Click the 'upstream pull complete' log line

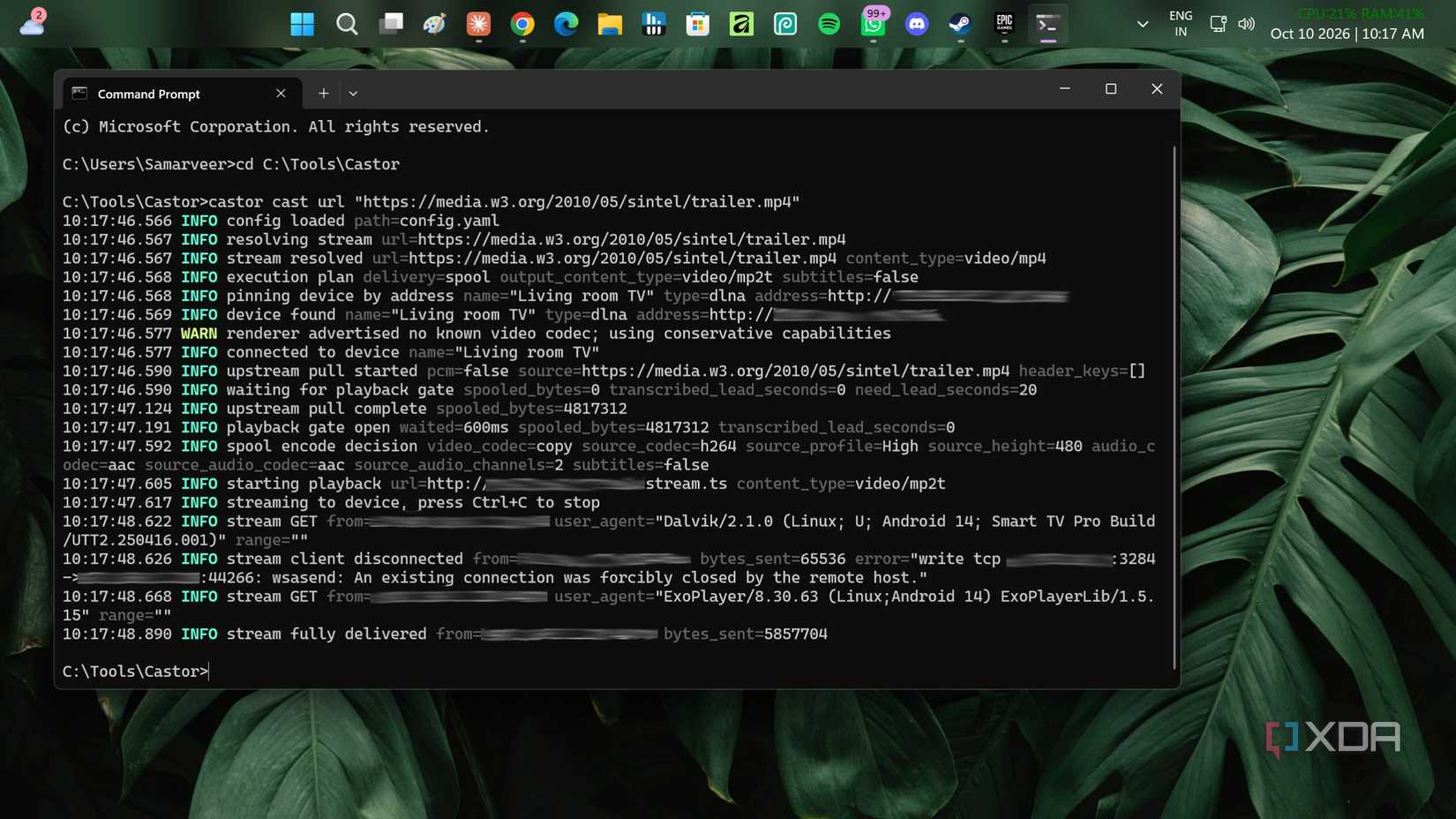[344, 409]
